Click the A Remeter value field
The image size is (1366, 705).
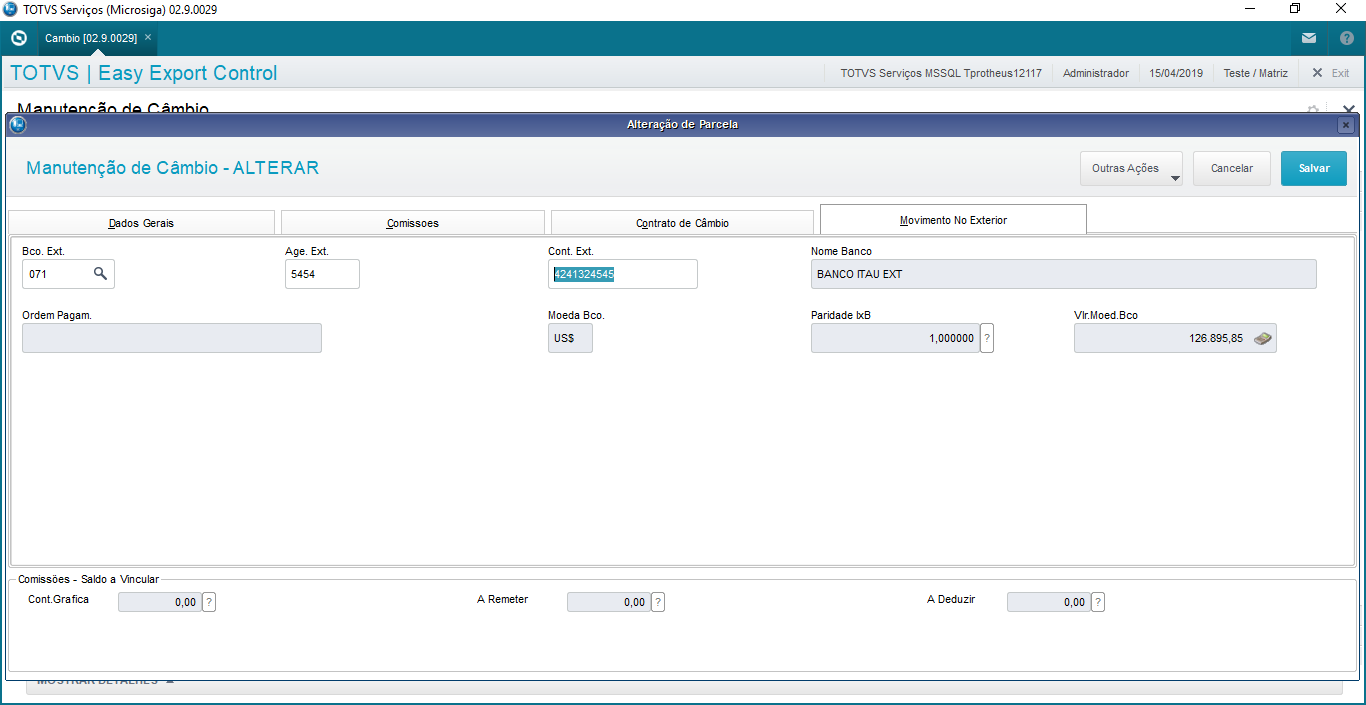coord(609,602)
